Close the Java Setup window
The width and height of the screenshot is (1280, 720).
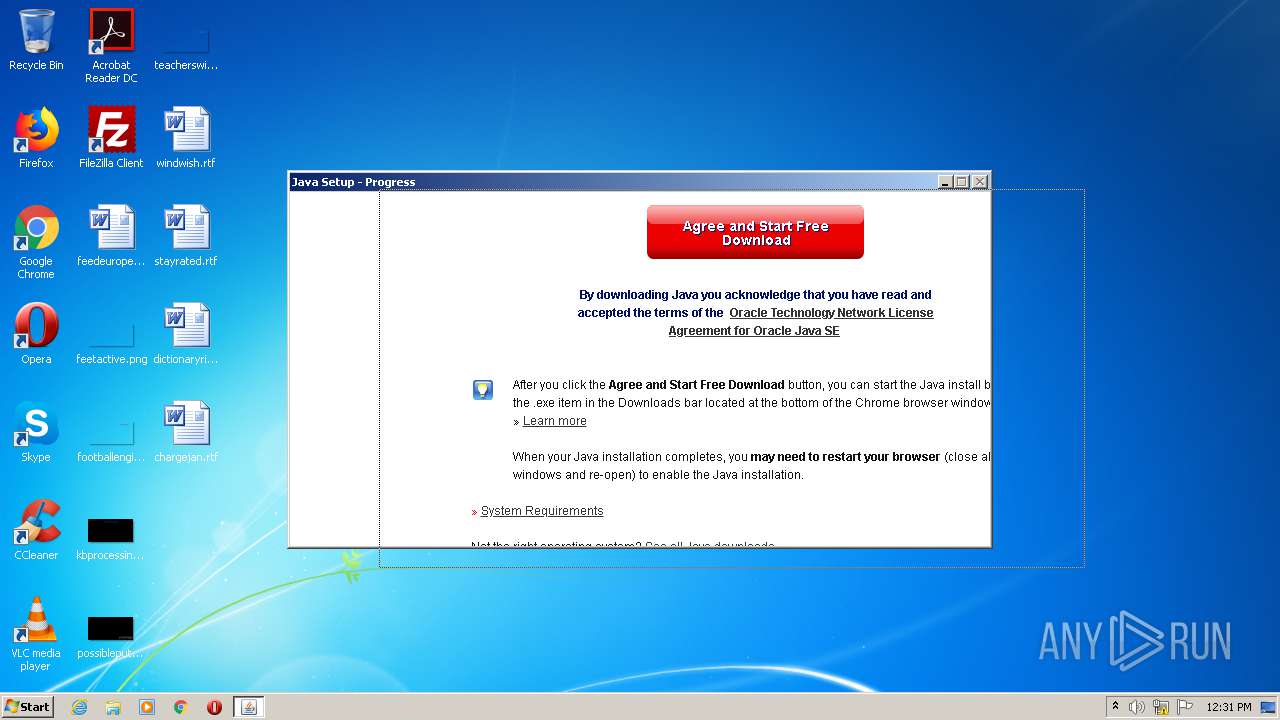[x=980, y=181]
